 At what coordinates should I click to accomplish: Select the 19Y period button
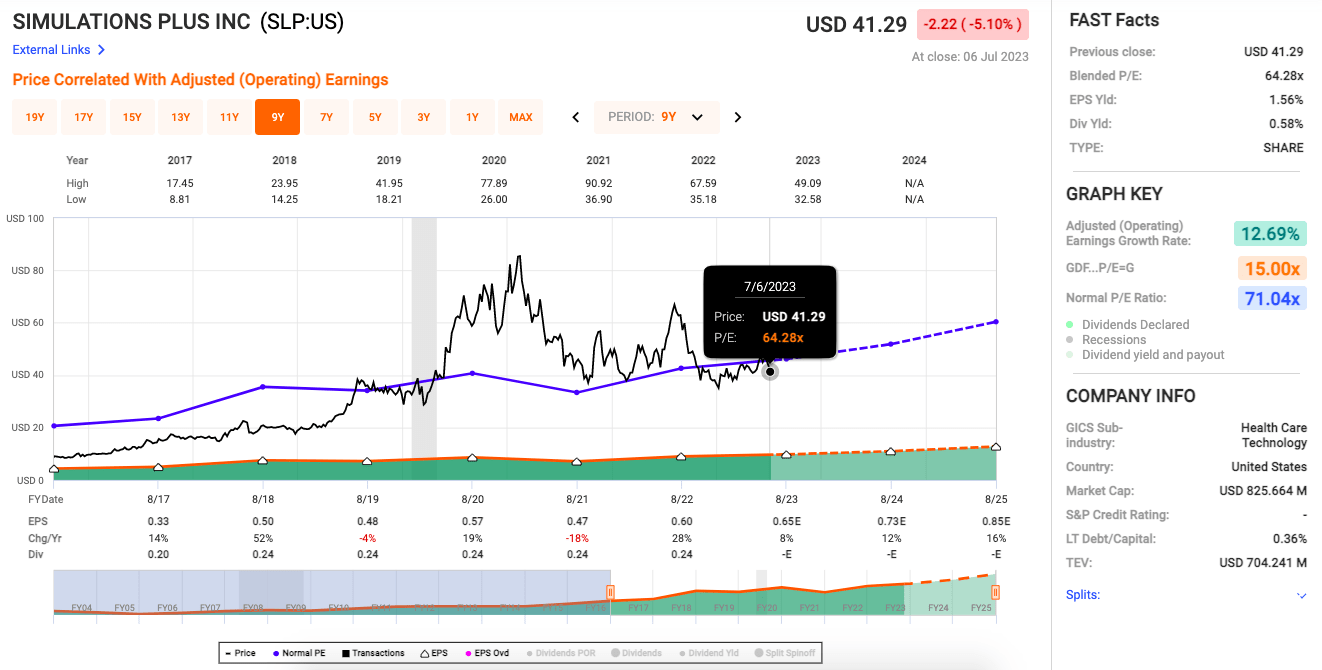pyautogui.click(x=34, y=116)
